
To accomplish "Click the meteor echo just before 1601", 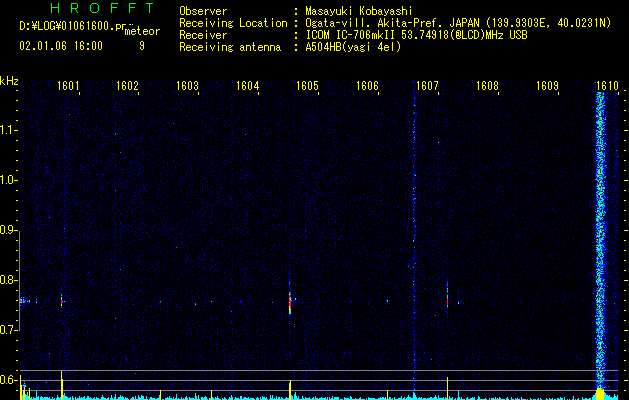I will 62,301.
